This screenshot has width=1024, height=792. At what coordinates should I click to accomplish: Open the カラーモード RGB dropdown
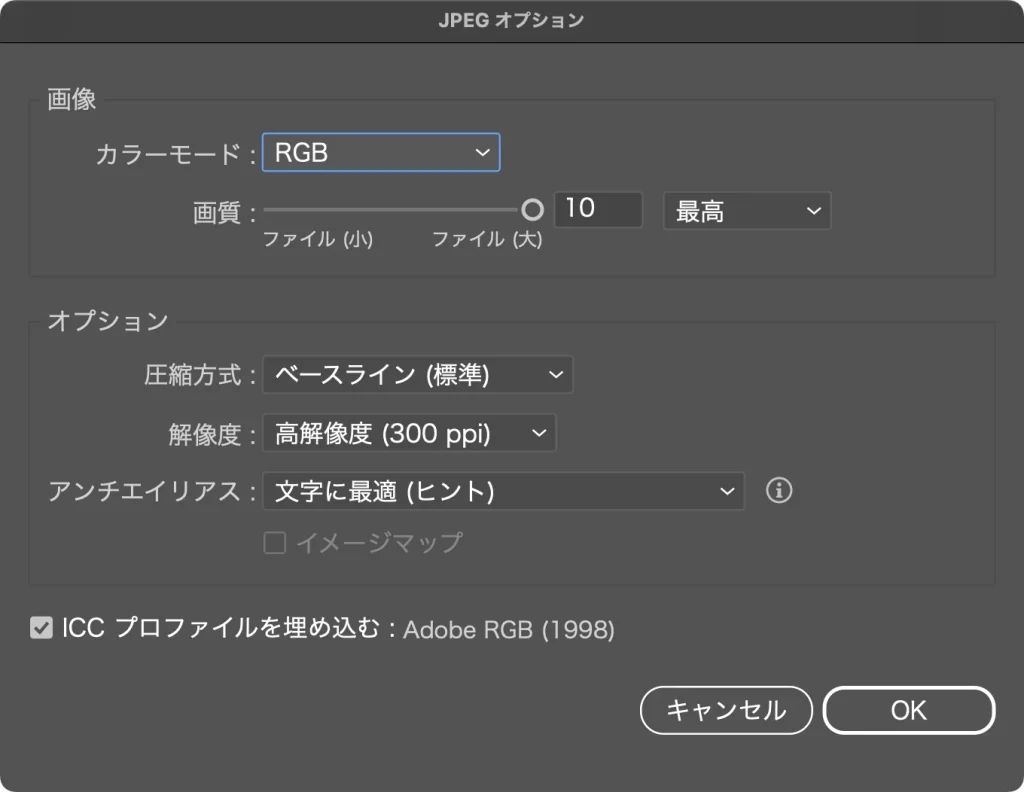(381, 153)
